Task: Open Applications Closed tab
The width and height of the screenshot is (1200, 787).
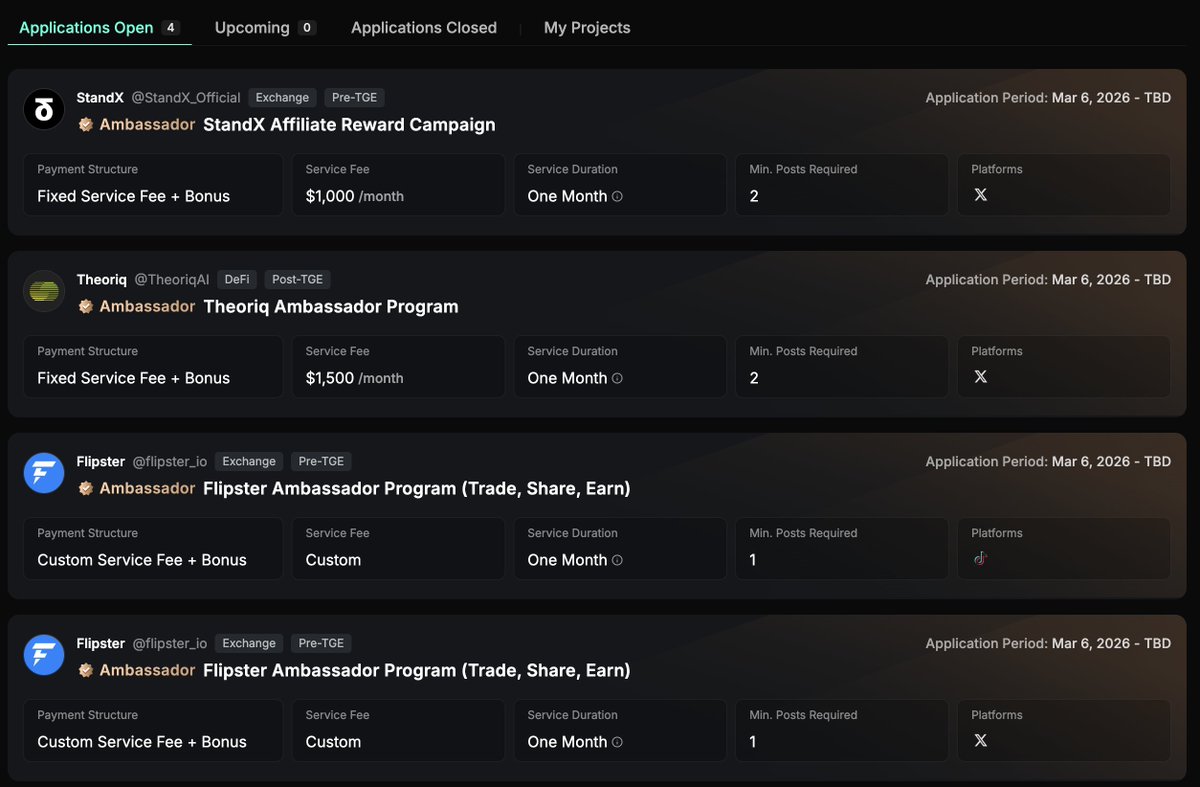Action: tap(424, 28)
